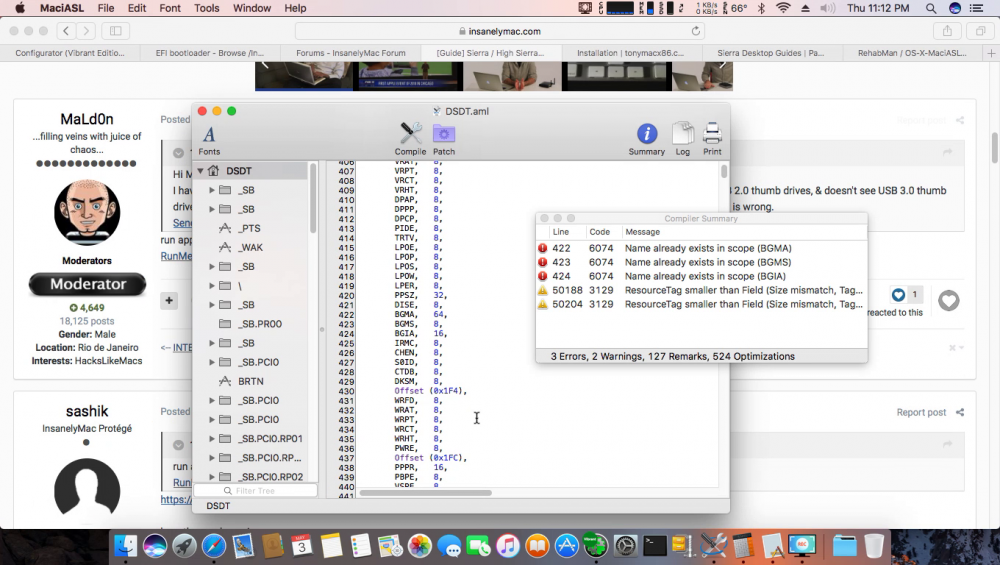Click Report post on sashik's post
The image size is (1000, 565).
click(x=921, y=413)
